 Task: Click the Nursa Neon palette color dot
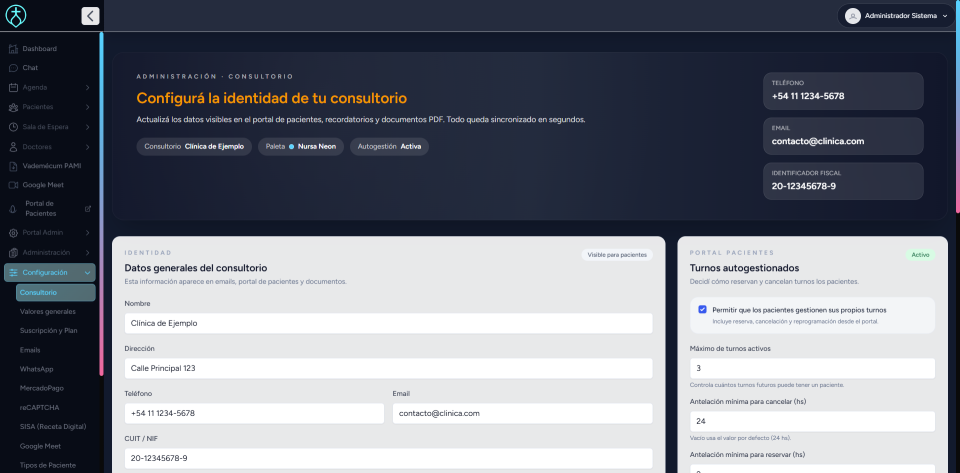click(291, 147)
